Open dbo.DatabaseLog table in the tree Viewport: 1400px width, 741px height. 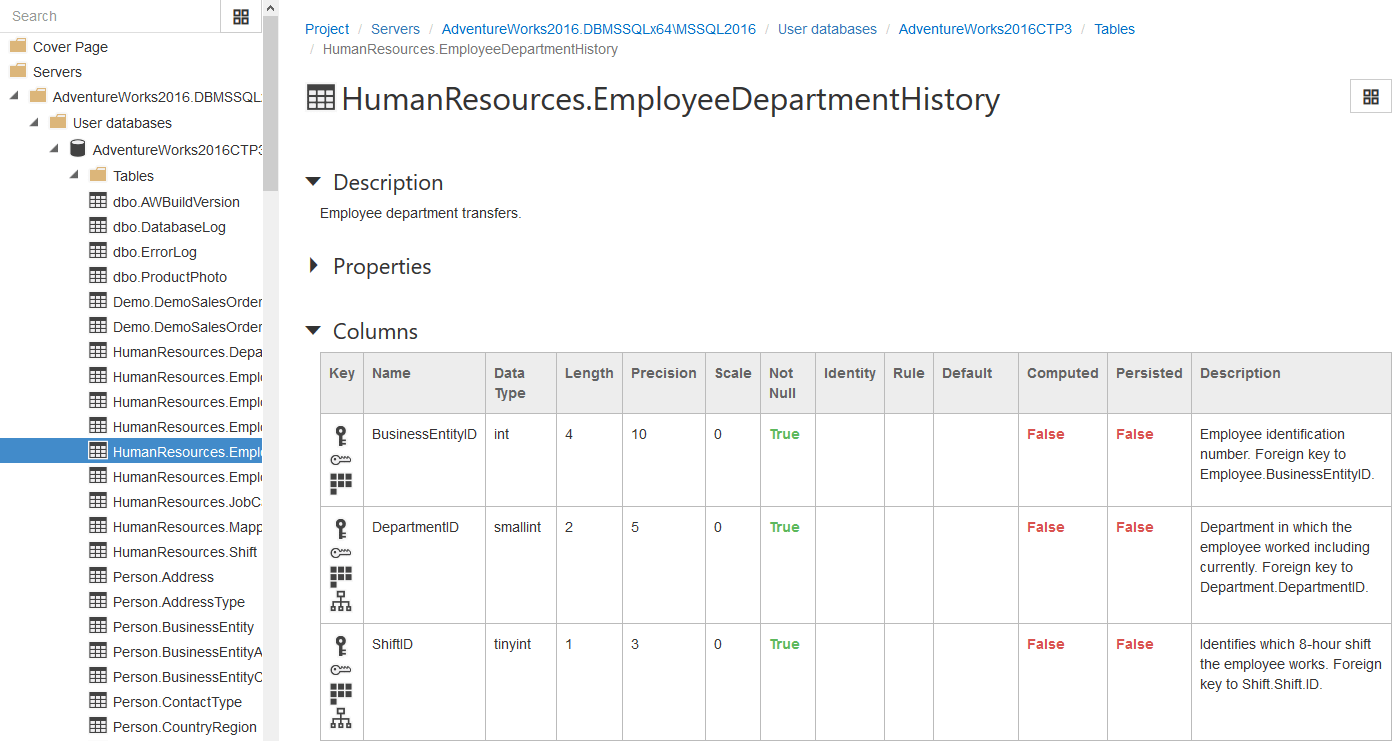(169, 227)
